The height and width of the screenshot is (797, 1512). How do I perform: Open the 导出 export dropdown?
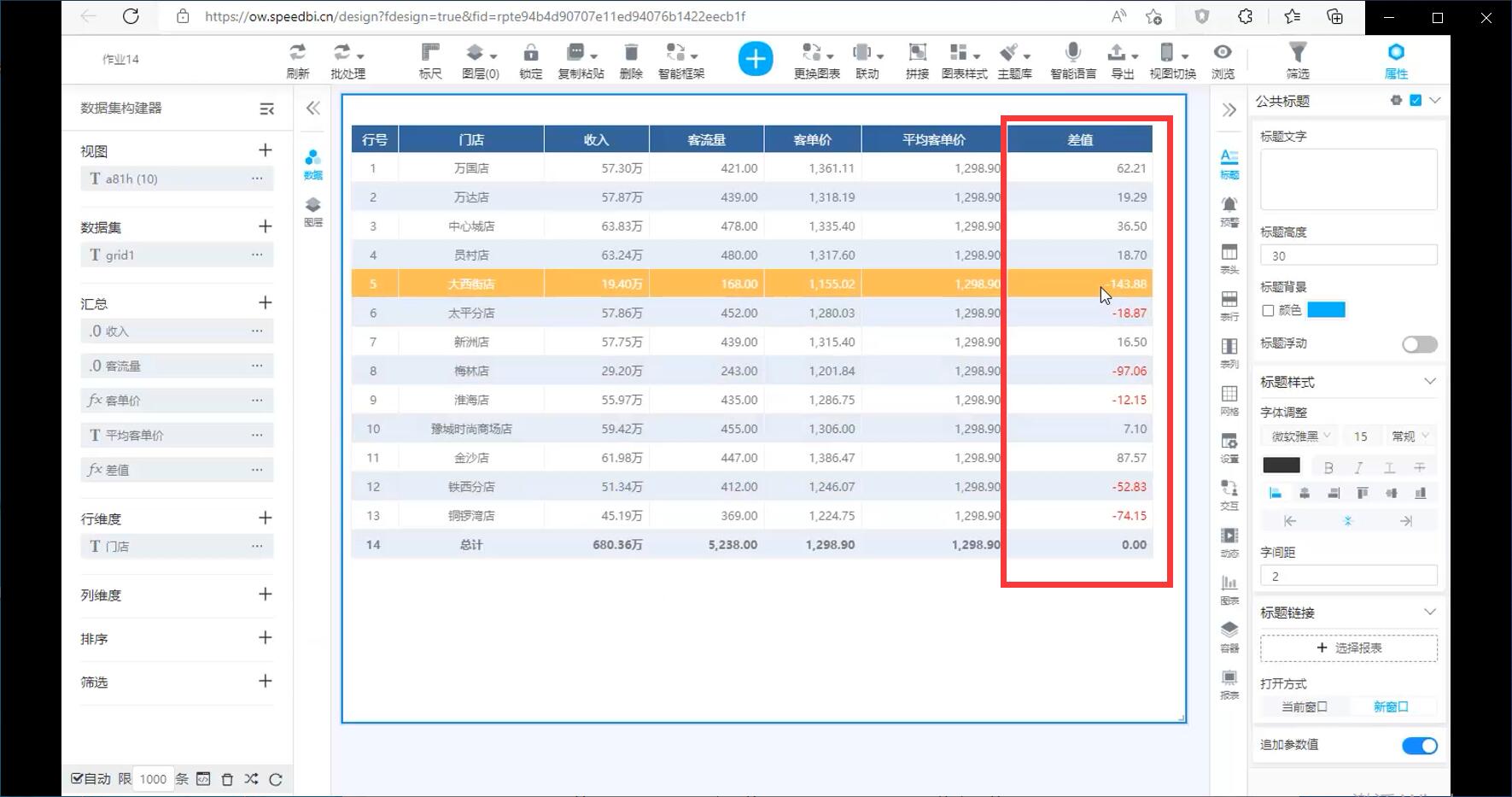[1122, 60]
